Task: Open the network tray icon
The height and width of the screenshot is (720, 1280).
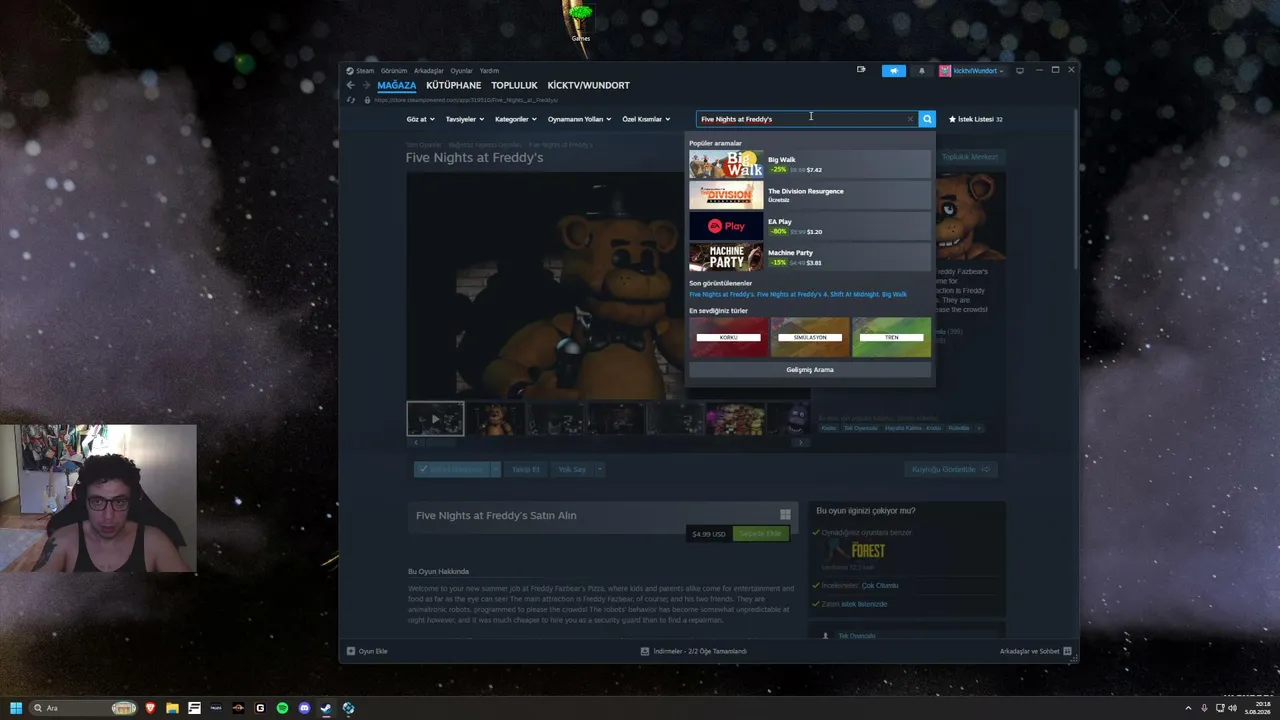Action: [x=1220, y=708]
